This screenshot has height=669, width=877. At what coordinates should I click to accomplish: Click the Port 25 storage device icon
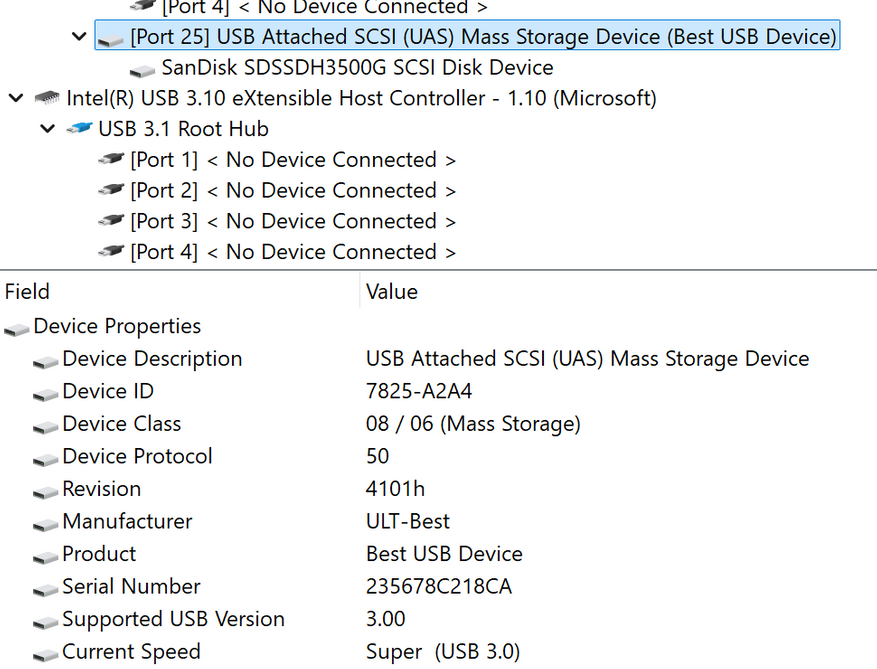point(111,38)
